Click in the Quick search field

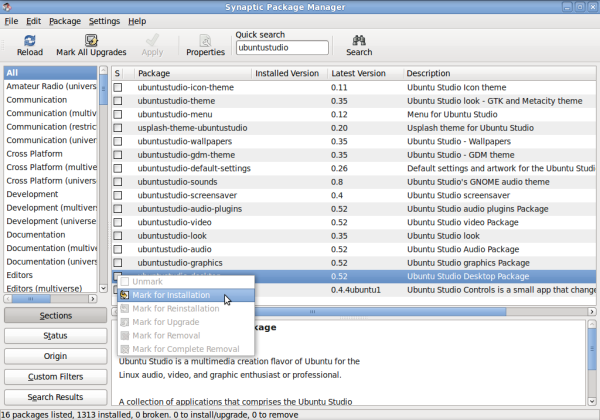click(x=282, y=47)
